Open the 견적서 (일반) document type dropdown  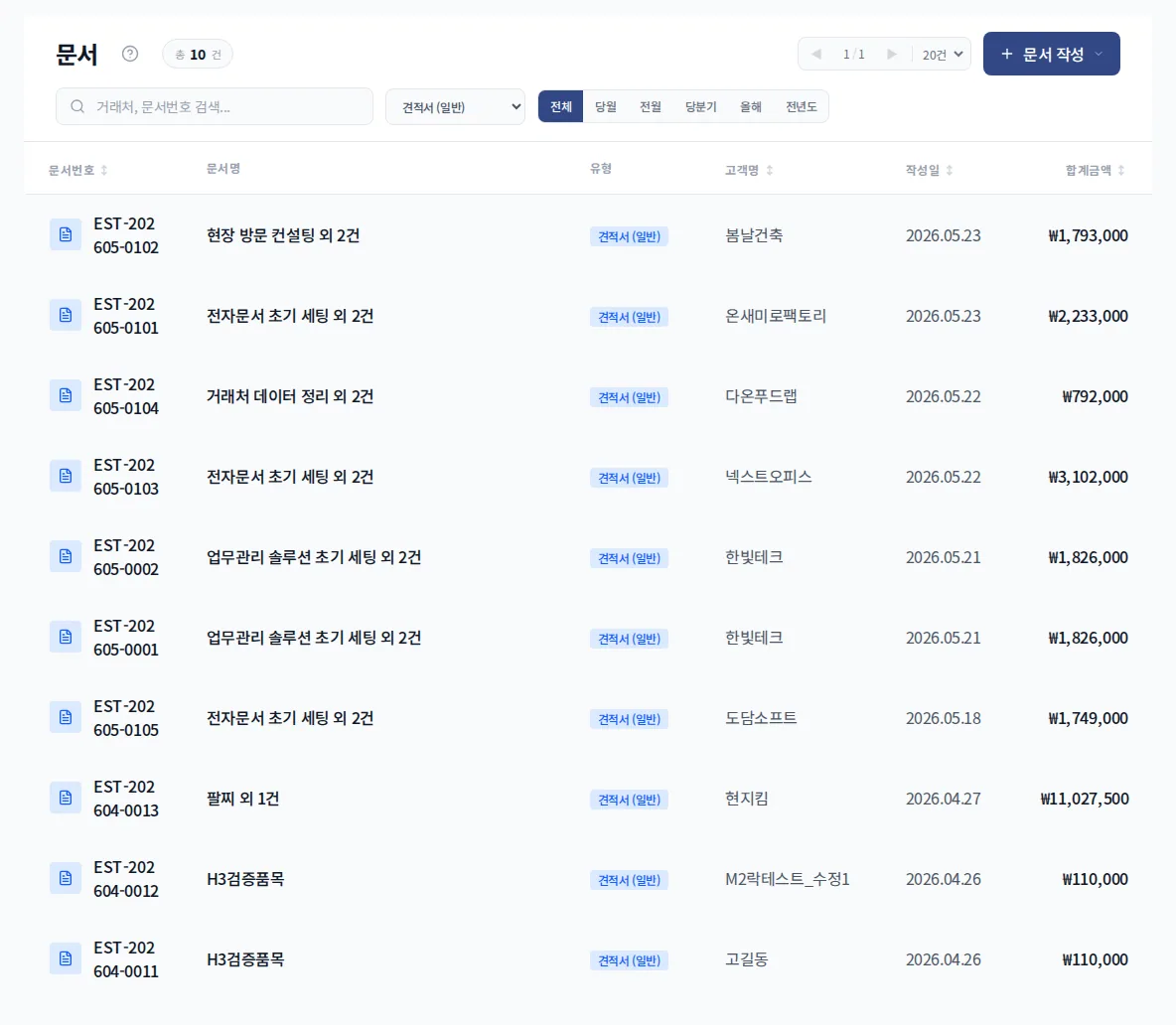point(455,106)
